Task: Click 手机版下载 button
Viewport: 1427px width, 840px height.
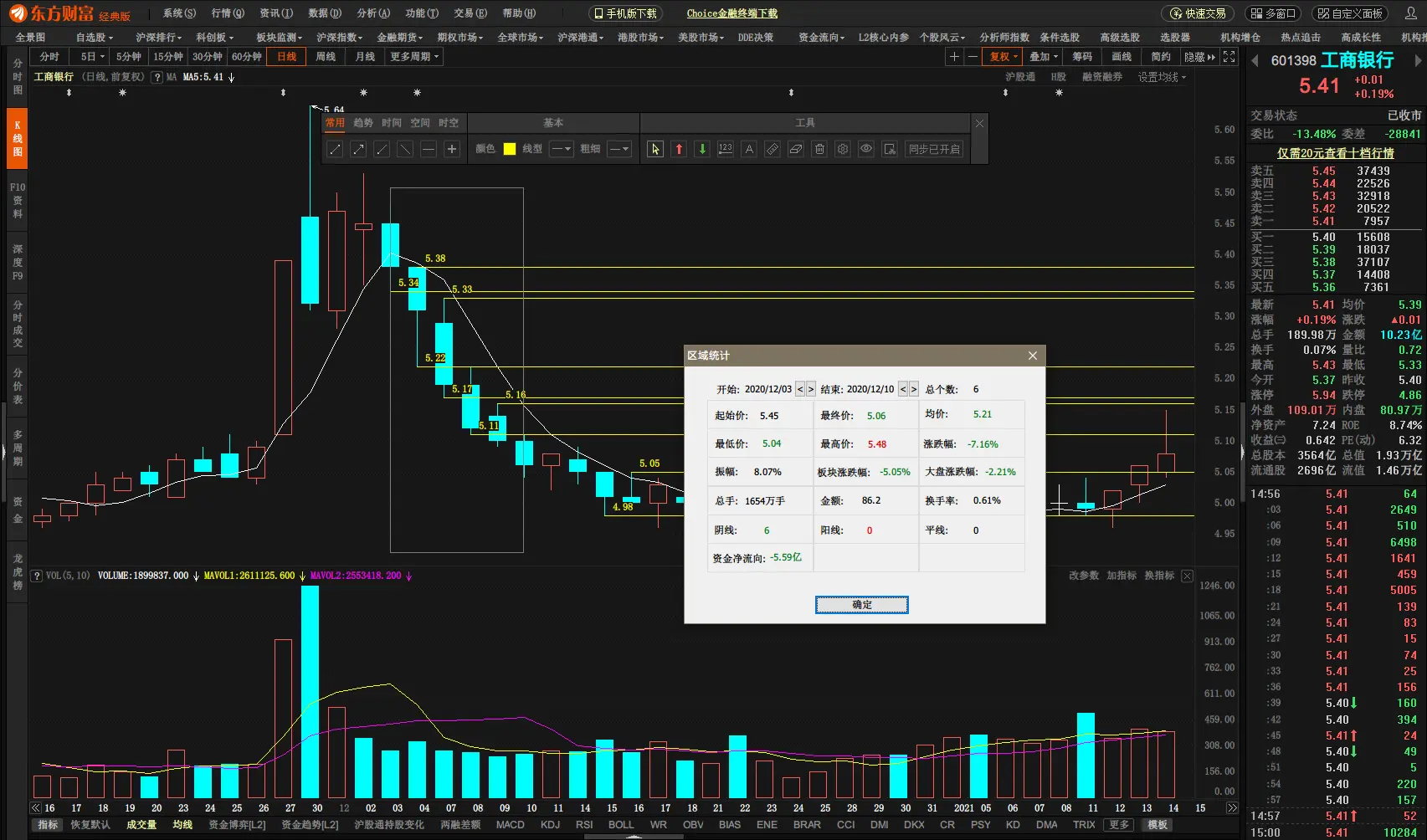Action: click(625, 13)
